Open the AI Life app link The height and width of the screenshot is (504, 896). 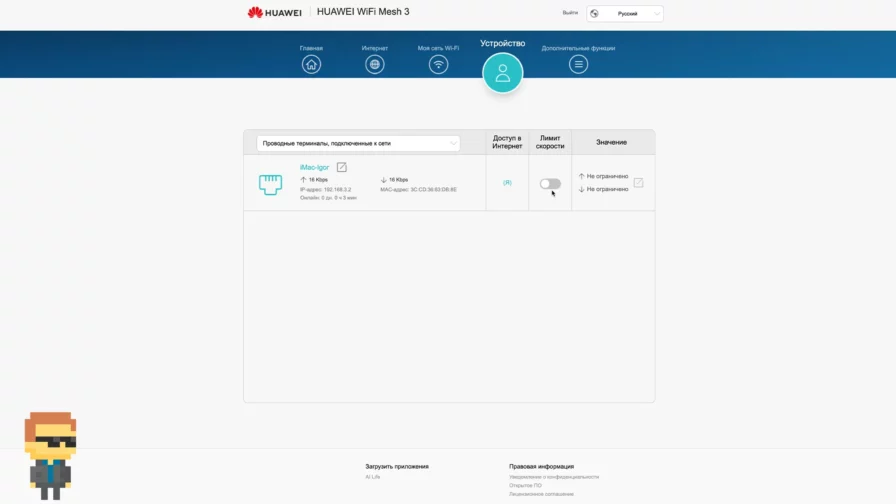point(373,477)
